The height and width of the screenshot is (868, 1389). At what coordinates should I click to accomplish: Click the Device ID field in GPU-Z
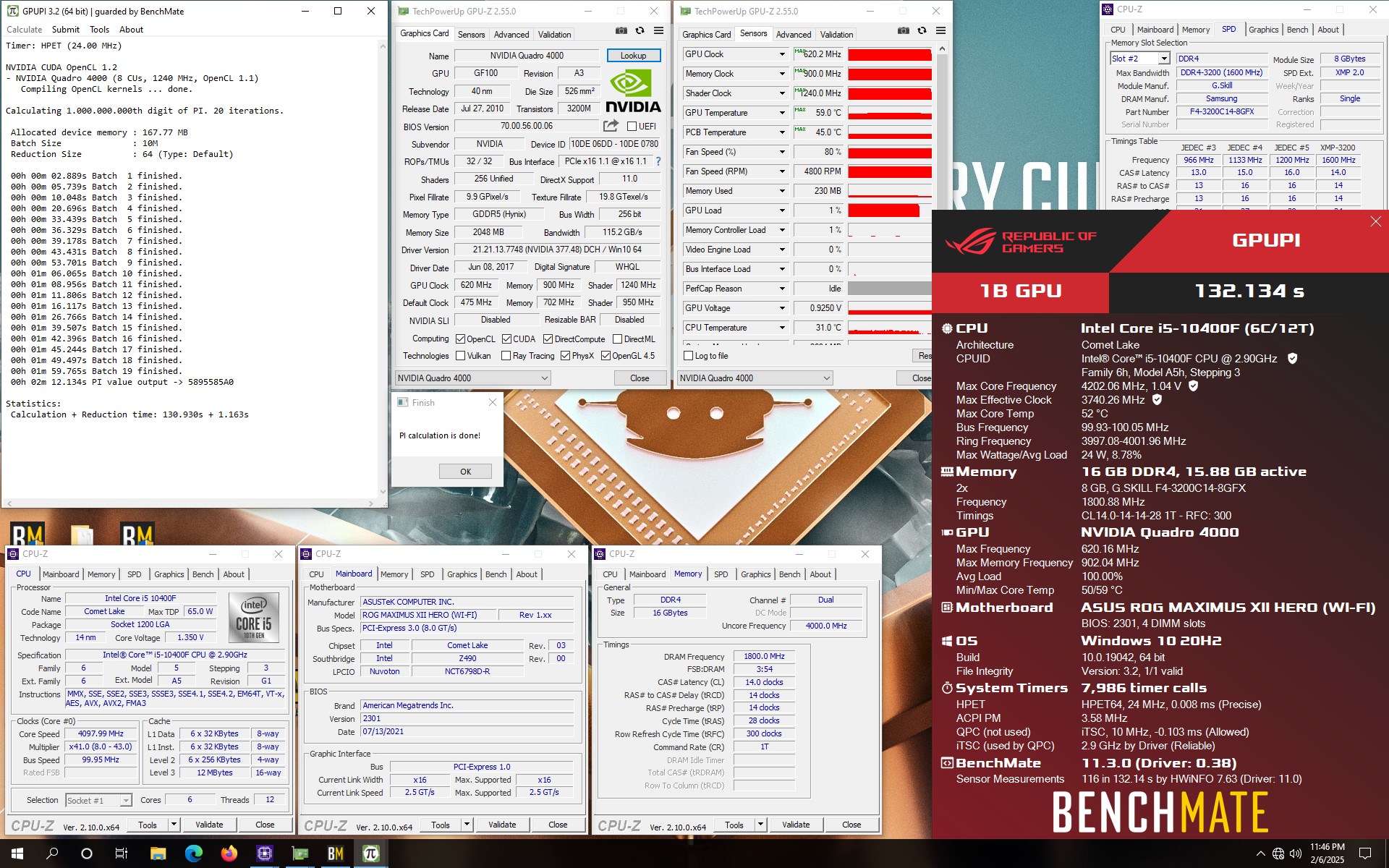pyautogui.click(x=614, y=144)
